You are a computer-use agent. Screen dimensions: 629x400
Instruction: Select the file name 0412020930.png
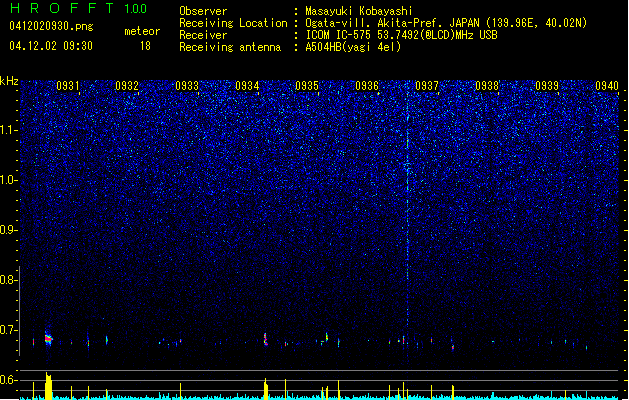coord(51,26)
